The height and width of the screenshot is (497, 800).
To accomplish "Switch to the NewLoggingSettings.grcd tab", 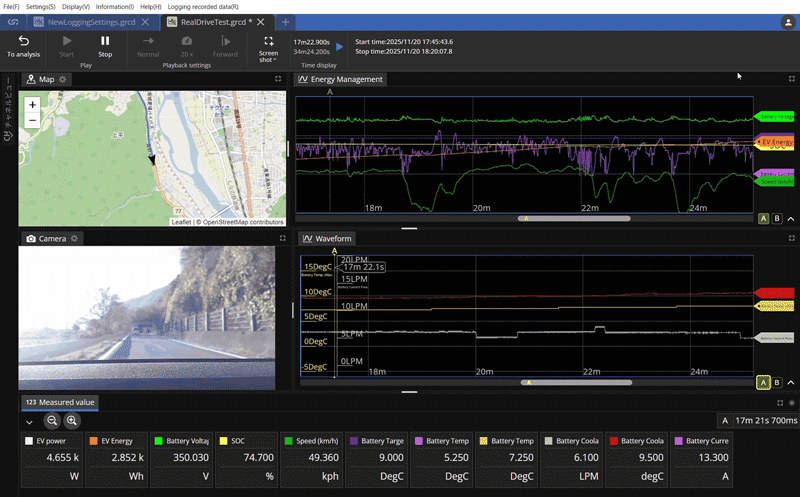I will click(x=91, y=21).
